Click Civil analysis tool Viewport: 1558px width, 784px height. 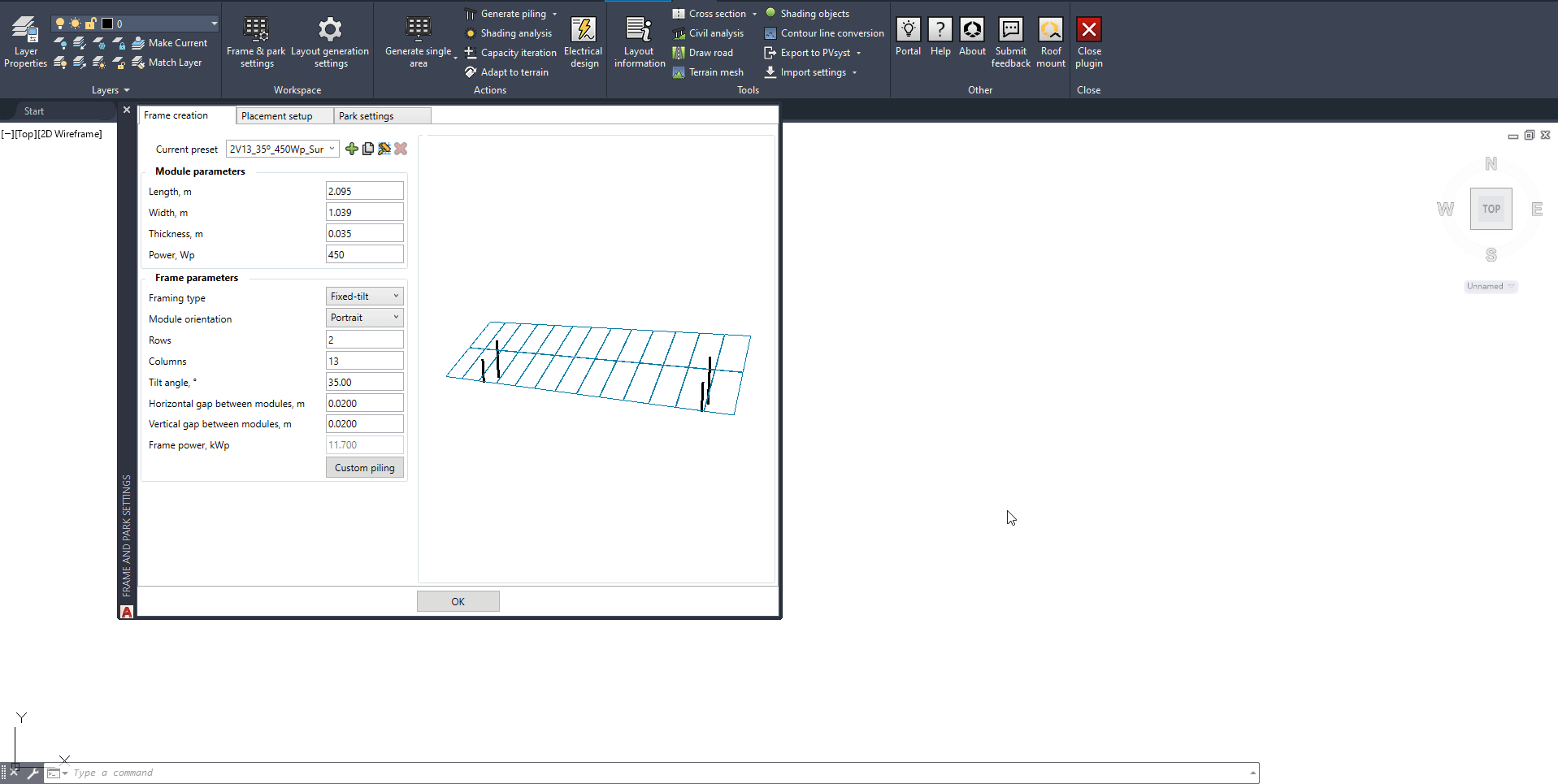pos(708,33)
